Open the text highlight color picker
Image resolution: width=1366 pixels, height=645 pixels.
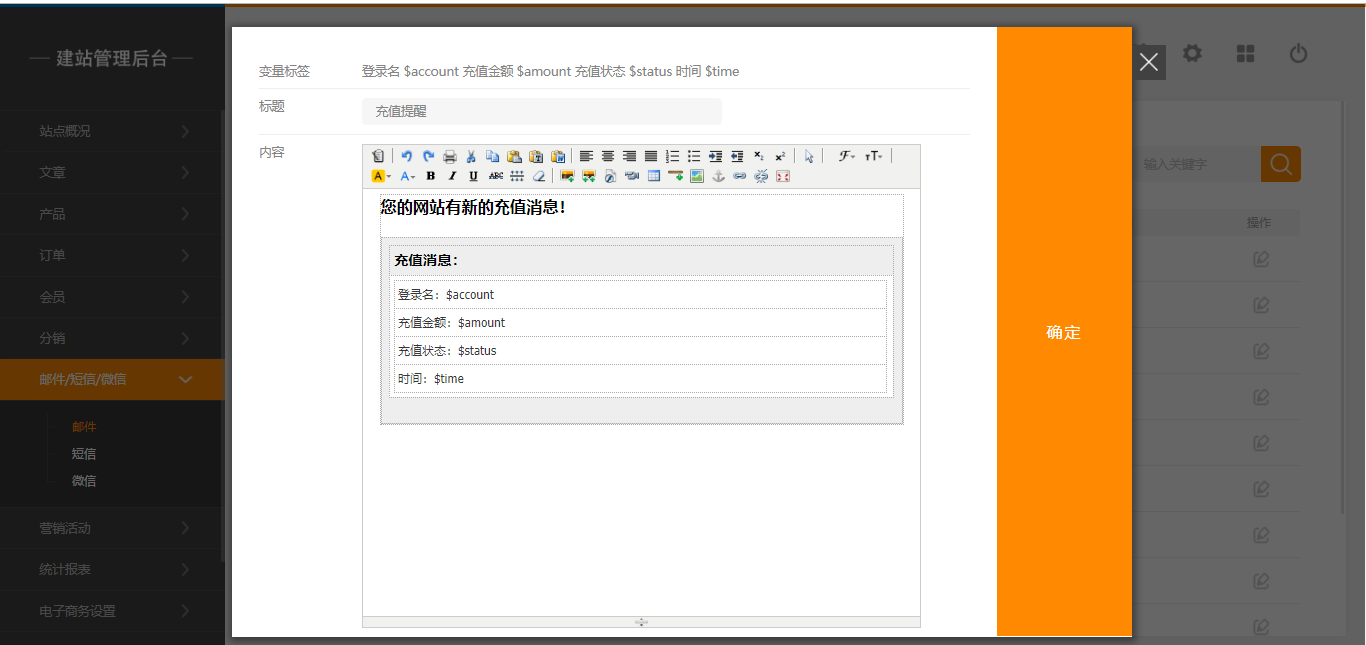point(381,176)
